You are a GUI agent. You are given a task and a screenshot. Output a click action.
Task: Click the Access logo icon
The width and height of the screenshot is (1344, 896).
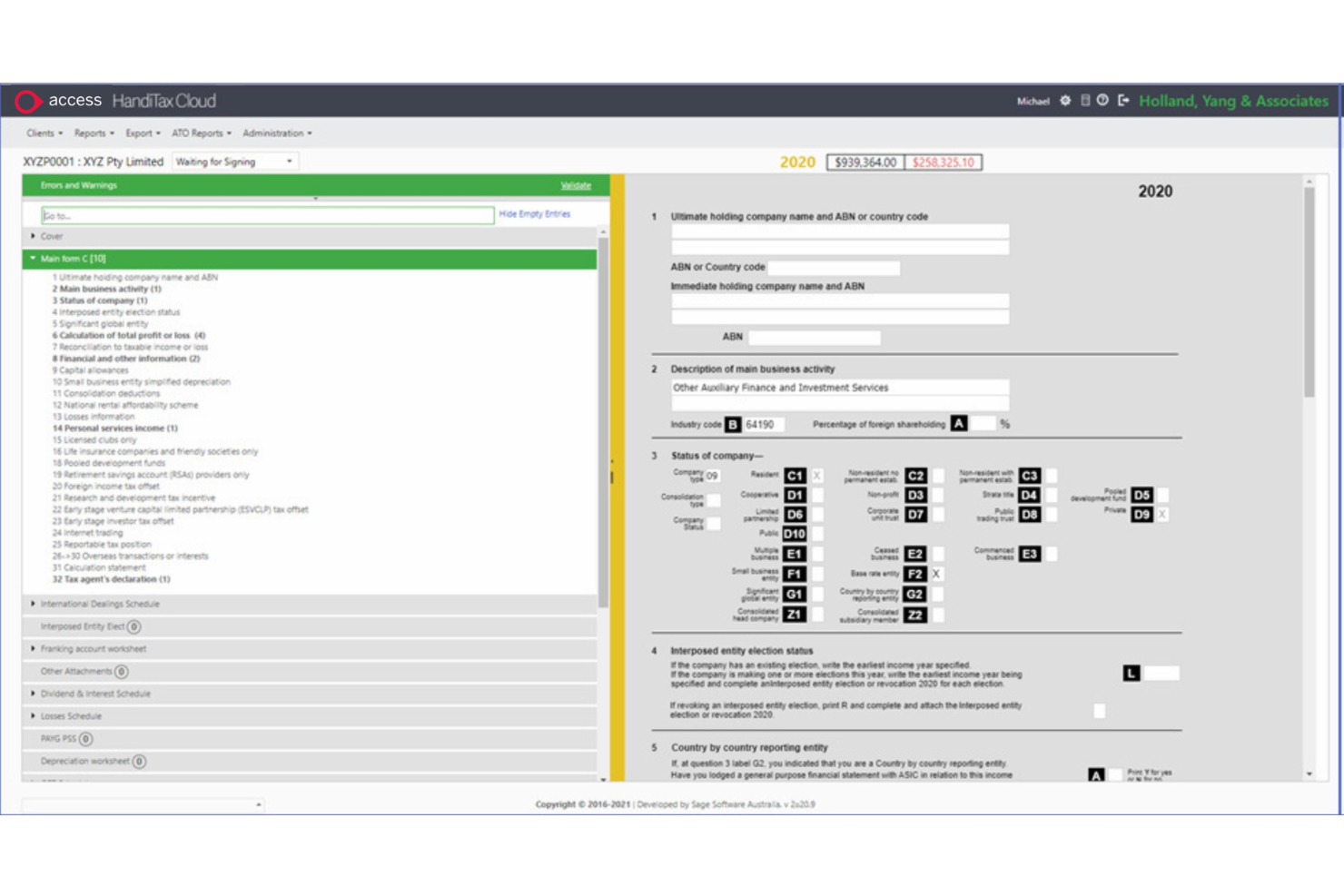pyautogui.click(x=27, y=102)
